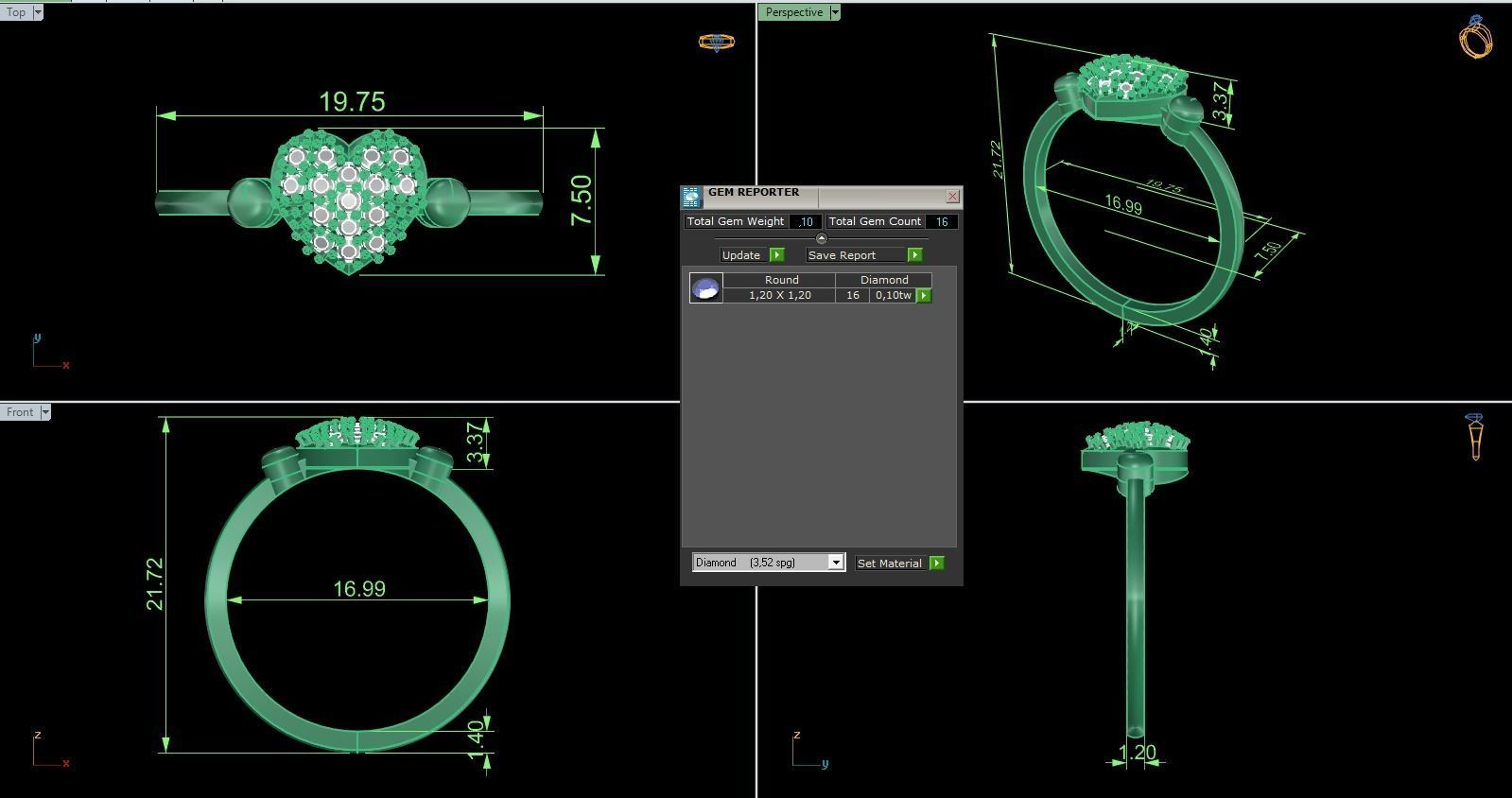Screen dimensions: 1512x798
Task: Open the Top viewport dropdown arrow
Action: 38,12
